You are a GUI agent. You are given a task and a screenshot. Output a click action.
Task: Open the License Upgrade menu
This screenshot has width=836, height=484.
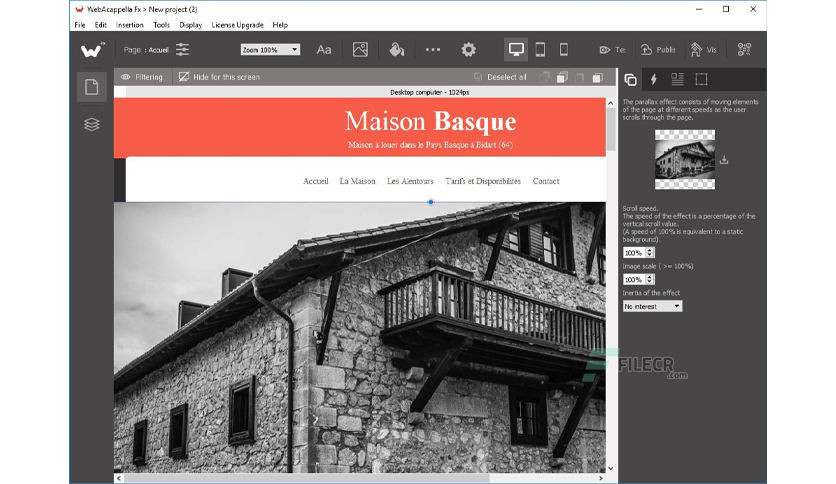tap(237, 25)
